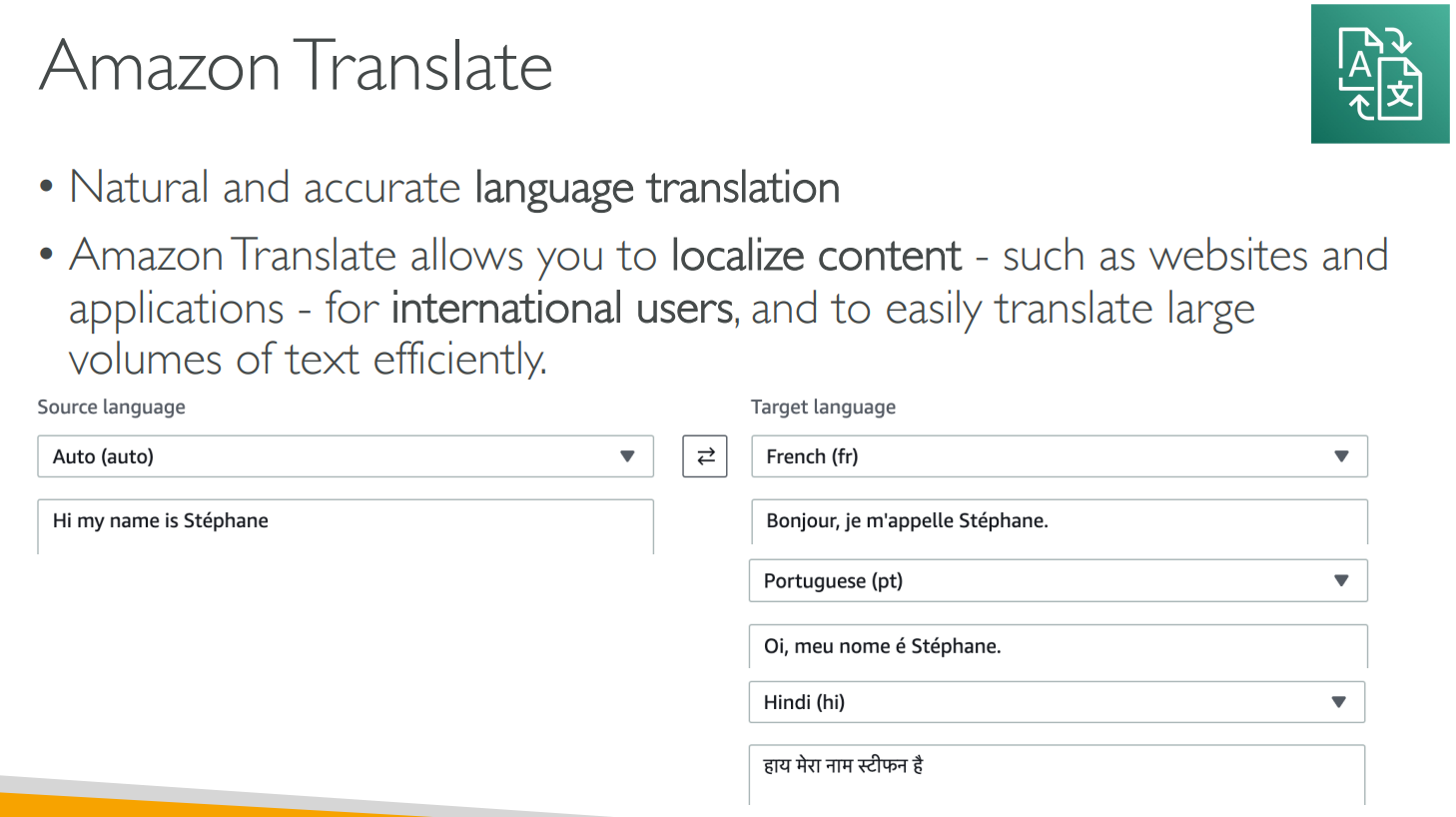The height and width of the screenshot is (817, 1456).
Task: Select the Portuguese output "Oi, meu nome" box
Action: [1058, 646]
